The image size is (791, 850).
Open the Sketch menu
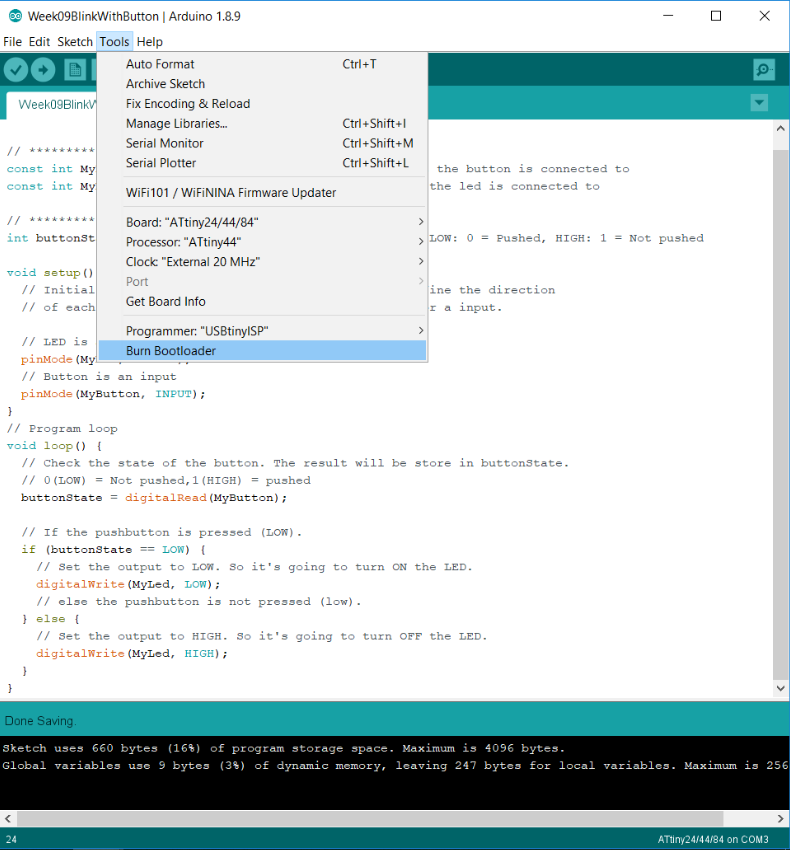coord(75,42)
